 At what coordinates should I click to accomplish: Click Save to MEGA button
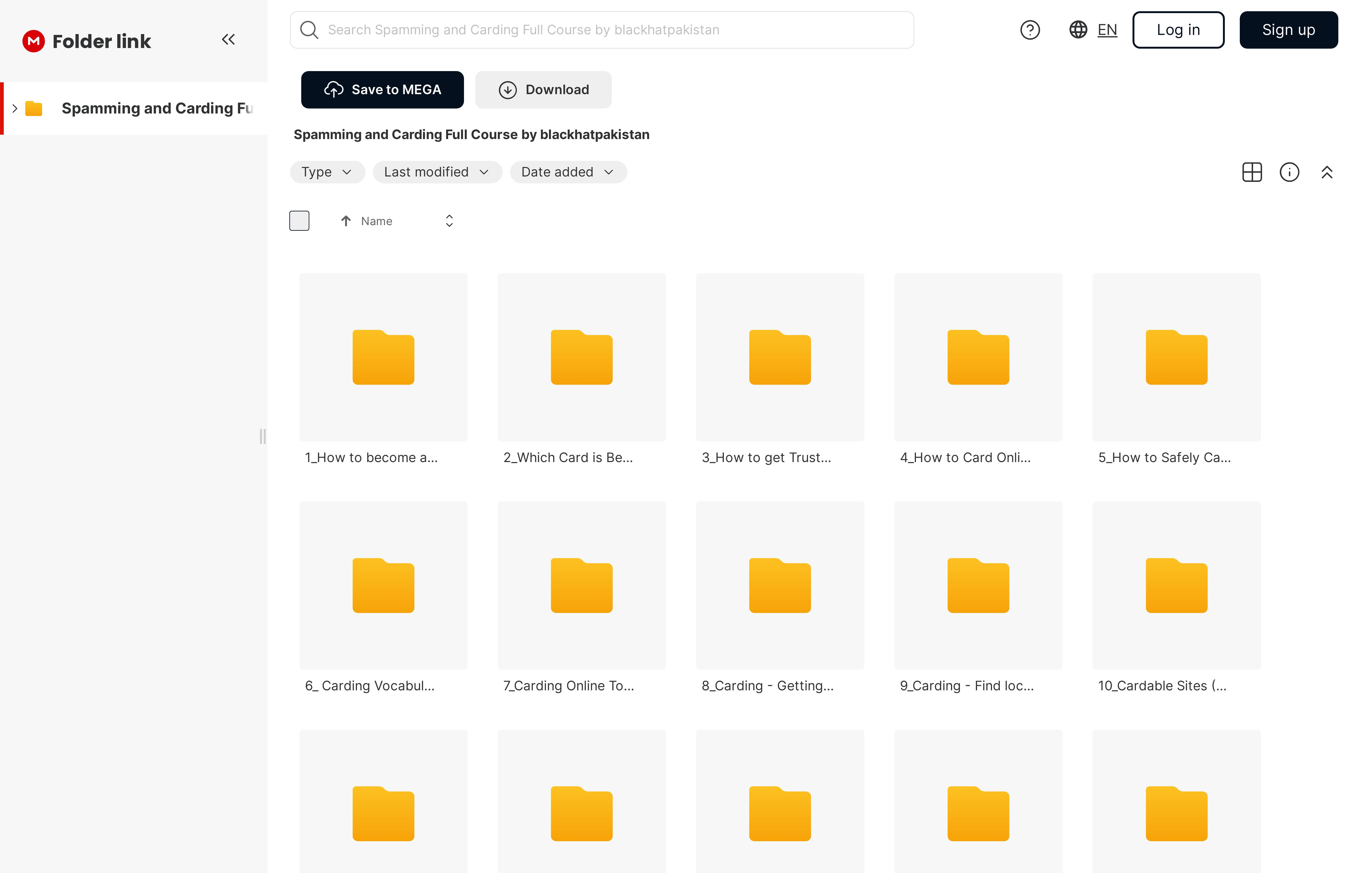(x=382, y=89)
